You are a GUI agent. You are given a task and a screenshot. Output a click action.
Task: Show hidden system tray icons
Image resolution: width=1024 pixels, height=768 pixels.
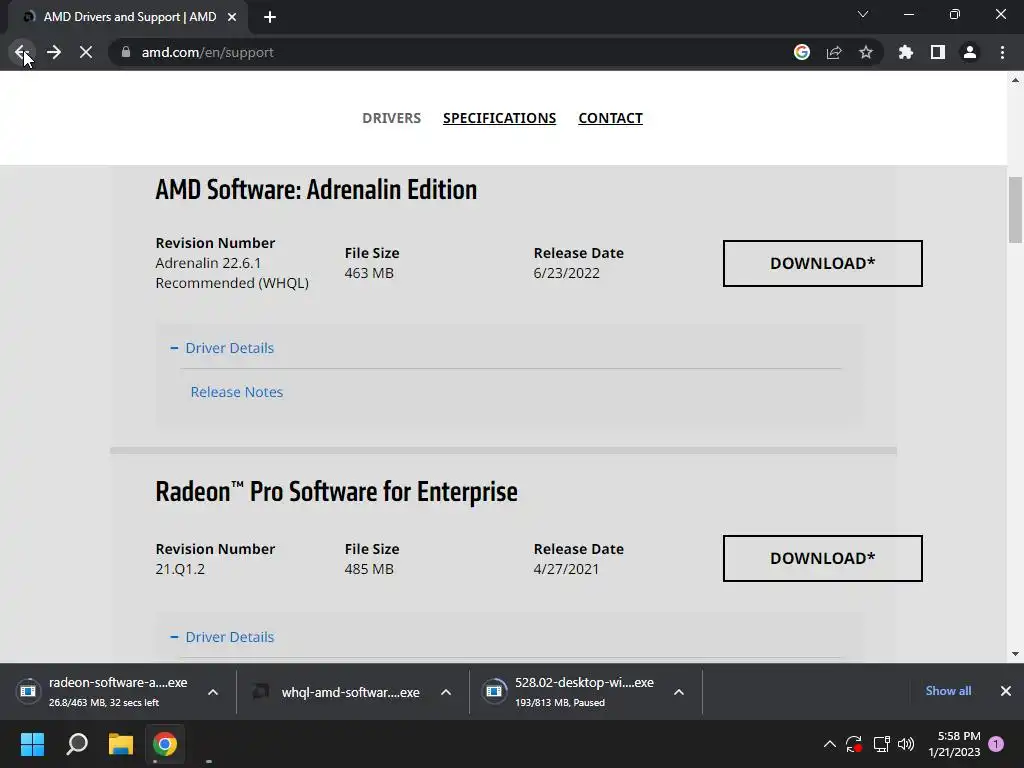click(x=829, y=744)
